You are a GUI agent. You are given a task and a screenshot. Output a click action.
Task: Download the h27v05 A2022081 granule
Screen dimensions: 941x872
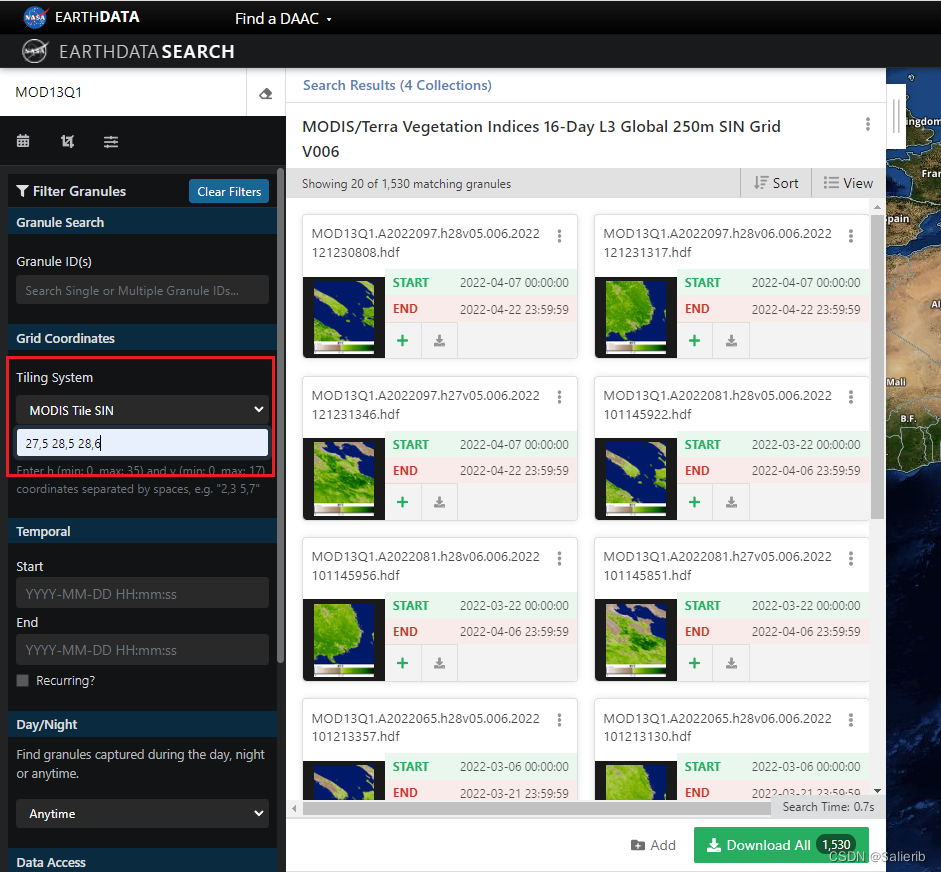[731, 663]
